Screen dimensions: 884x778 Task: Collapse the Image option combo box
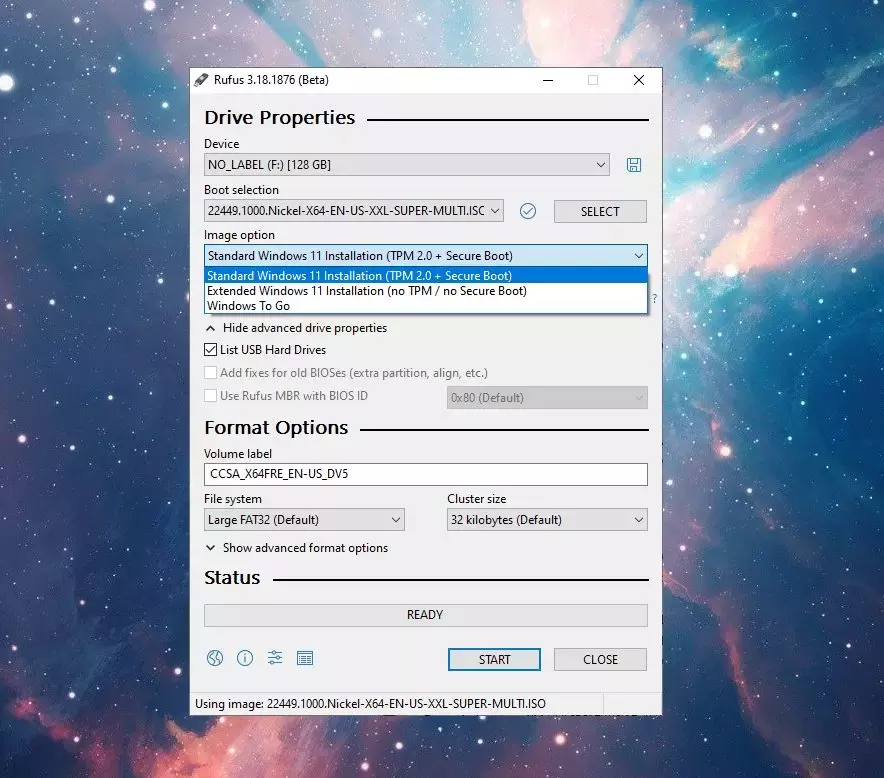point(426,255)
